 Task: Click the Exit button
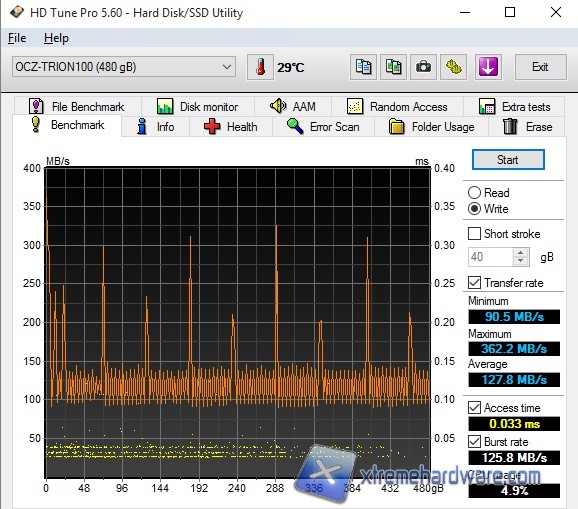(540, 67)
